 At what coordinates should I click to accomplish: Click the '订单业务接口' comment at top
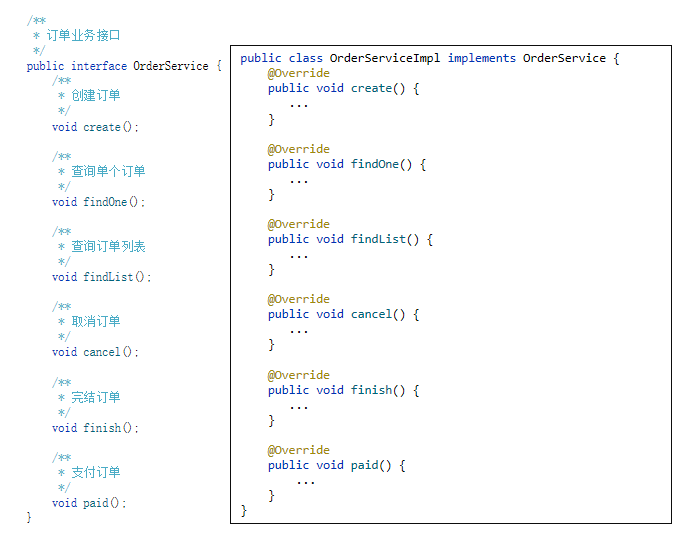83,35
